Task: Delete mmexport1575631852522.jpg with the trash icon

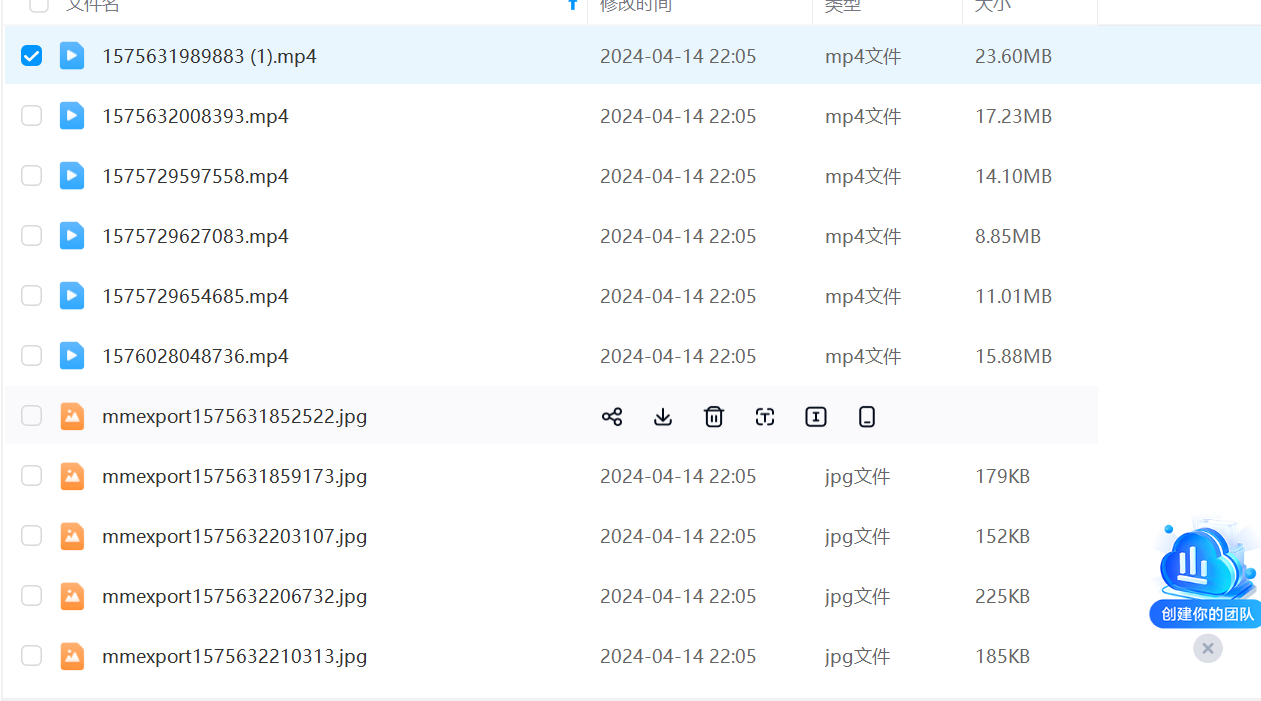Action: point(714,417)
